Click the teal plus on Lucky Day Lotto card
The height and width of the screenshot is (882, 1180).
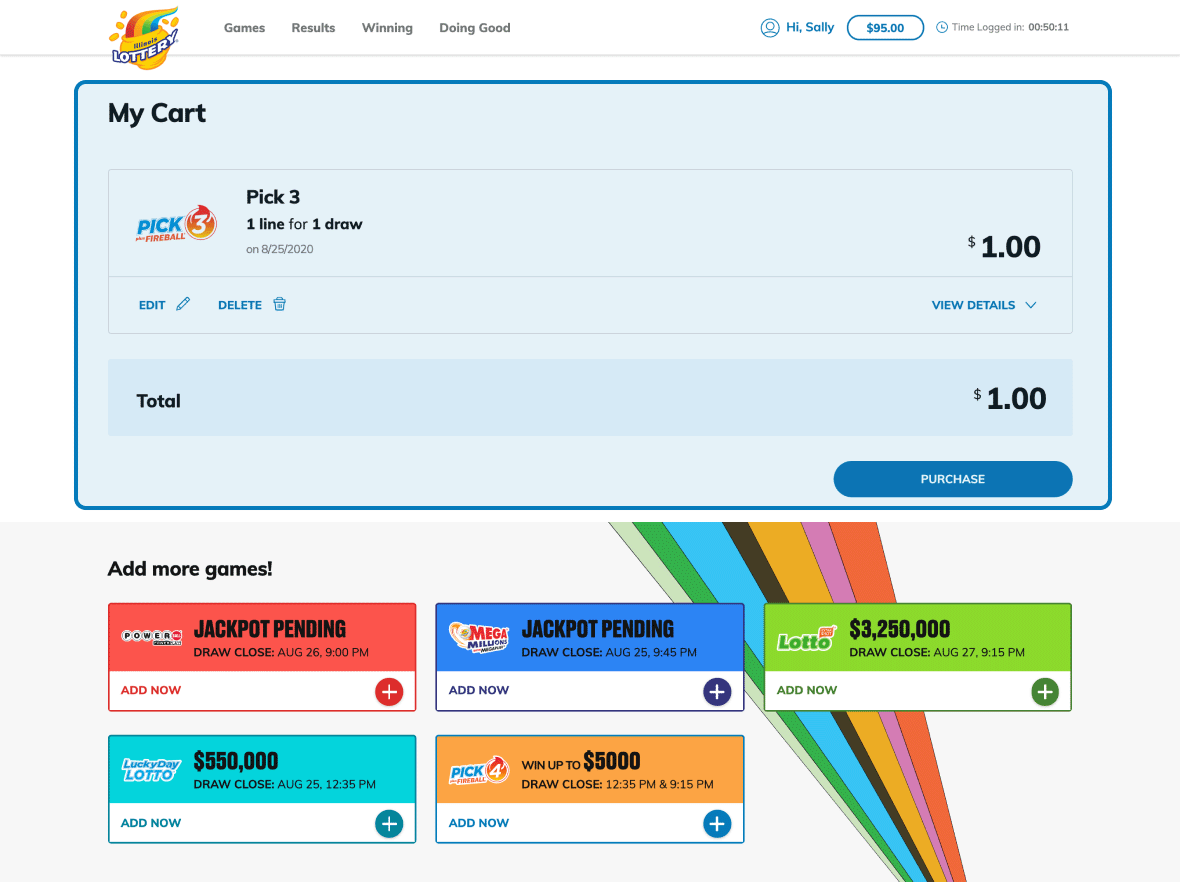point(389,824)
